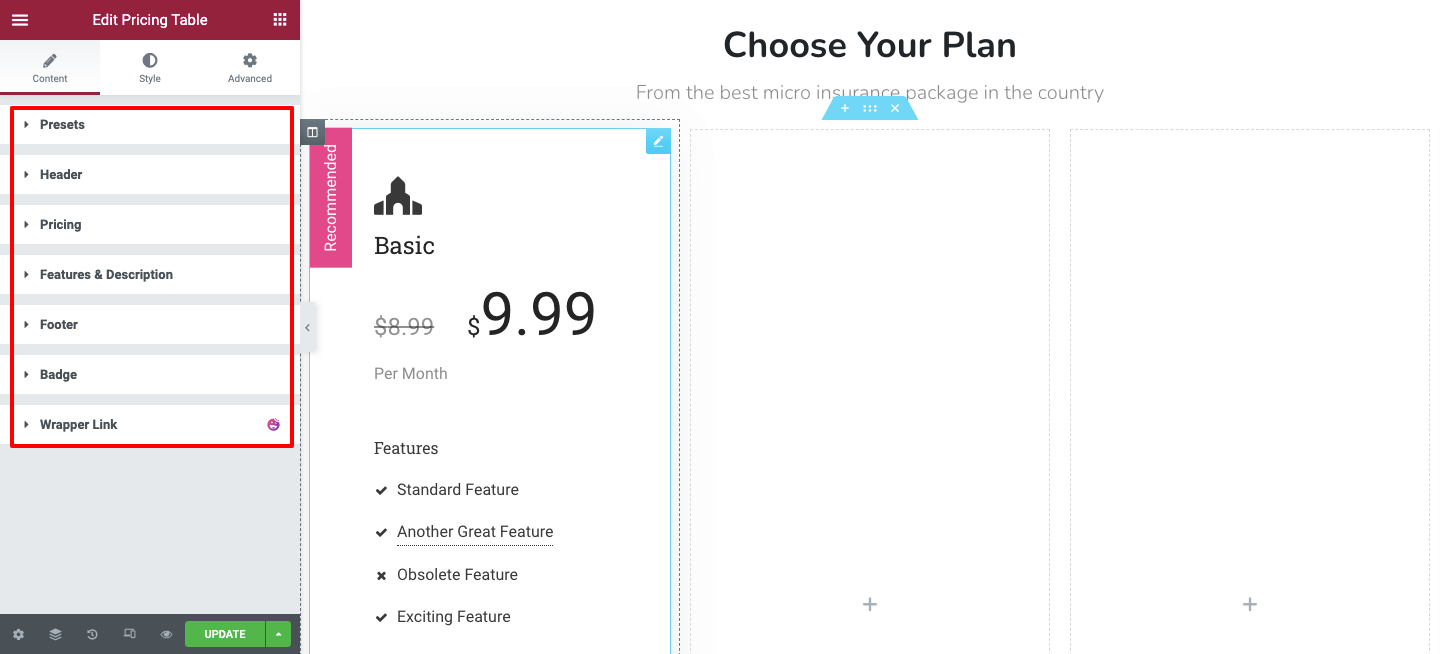Viewport: 1440px width, 654px height.
Task: Open save options arrow beside Update
Action: (278, 634)
